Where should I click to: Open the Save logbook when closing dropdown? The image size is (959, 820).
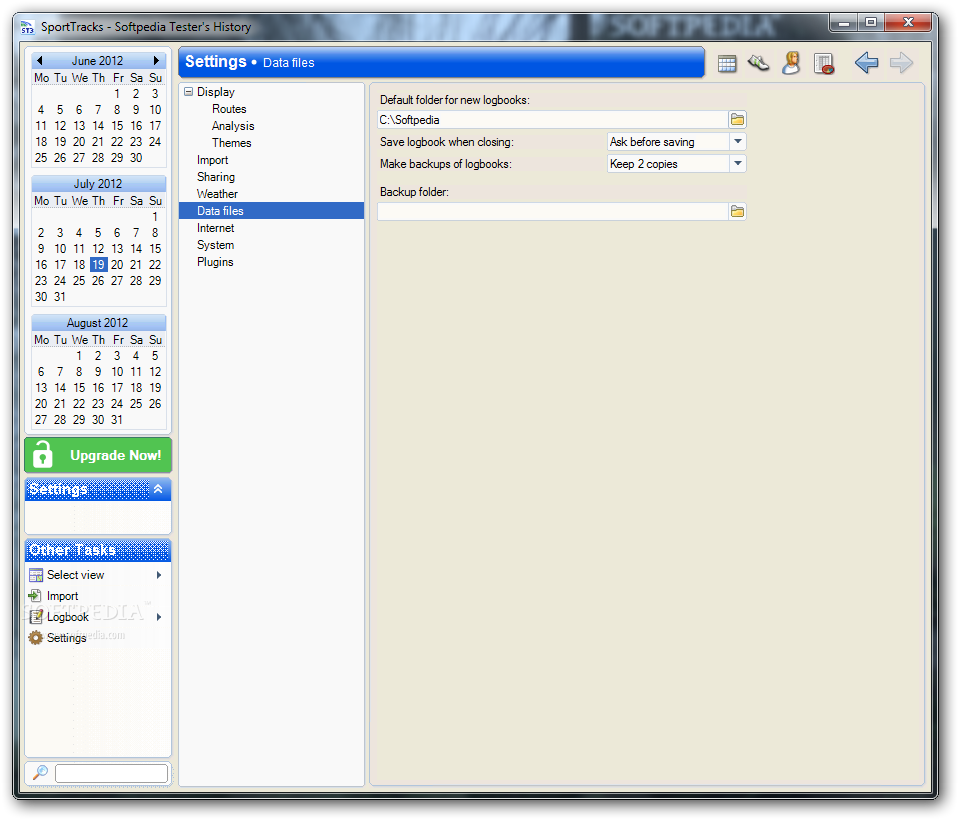pyautogui.click(x=738, y=141)
